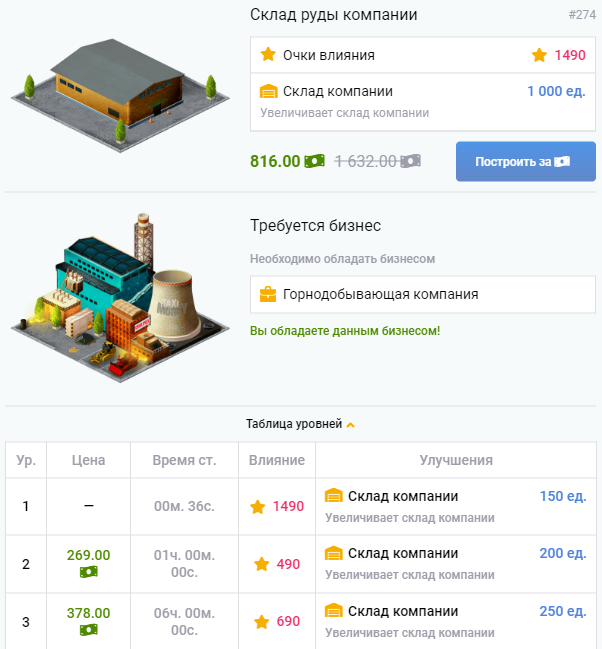
Task: Click the star icon in level 1 row
Action: (x=261, y=507)
